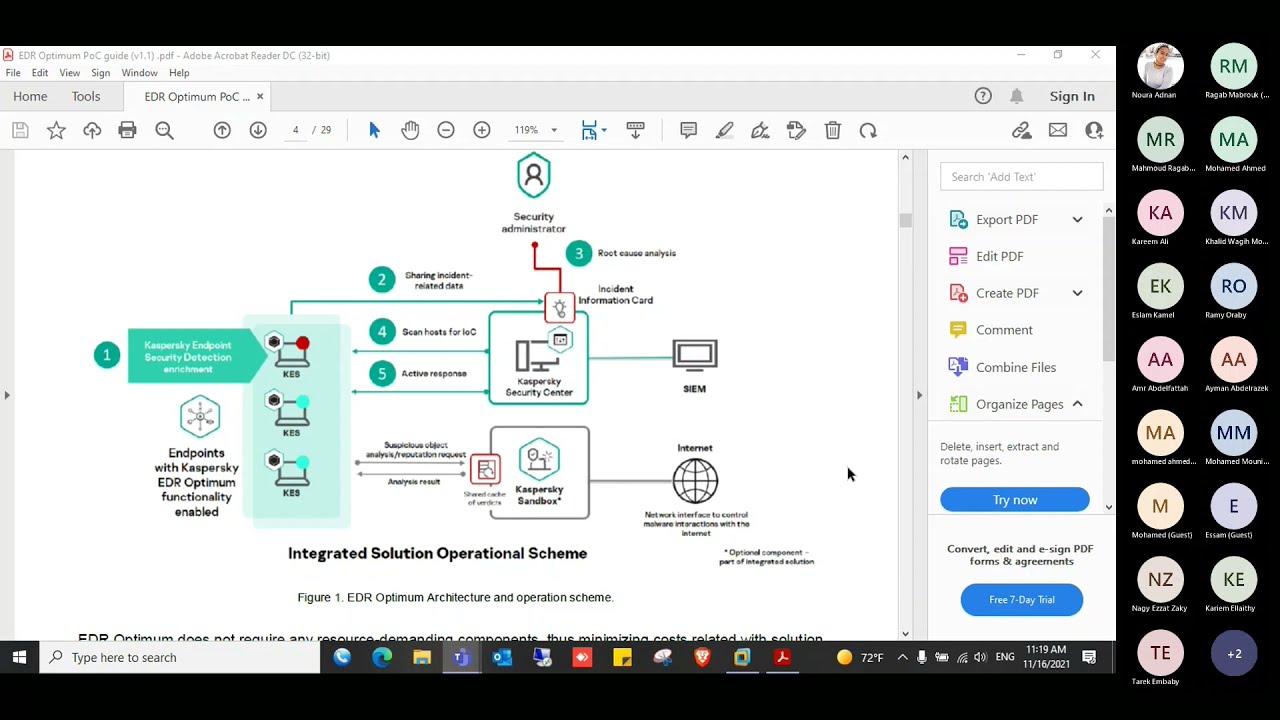Add a sticky note comment

[x=688, y=130]
